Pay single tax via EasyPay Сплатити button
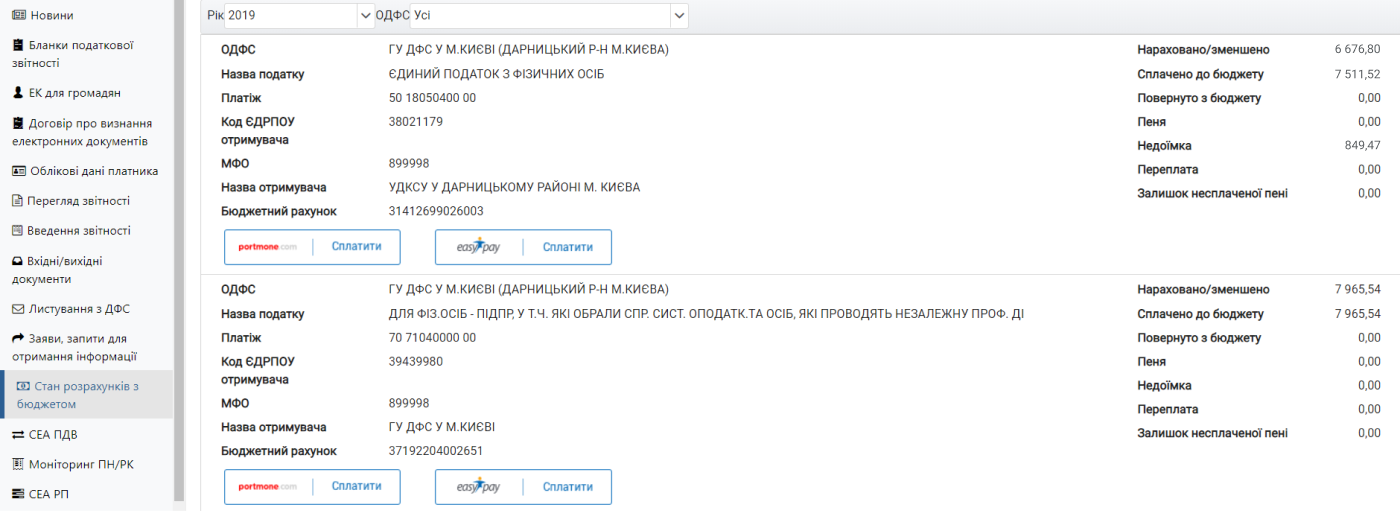The width and height of the screenshot is (1400, 511). [x=523, y=247]
